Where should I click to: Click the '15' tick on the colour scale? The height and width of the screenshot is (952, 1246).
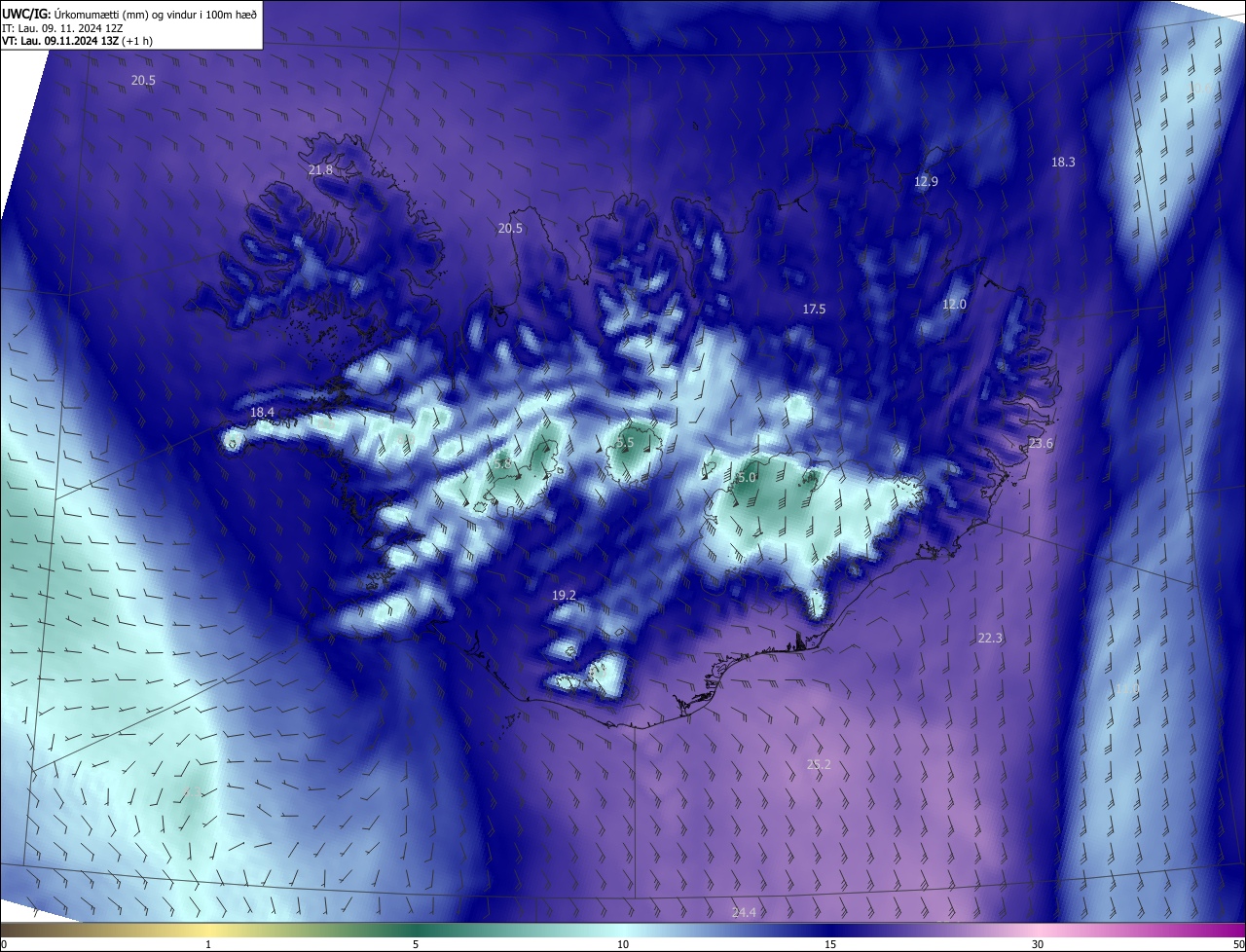tap(830, 945)
